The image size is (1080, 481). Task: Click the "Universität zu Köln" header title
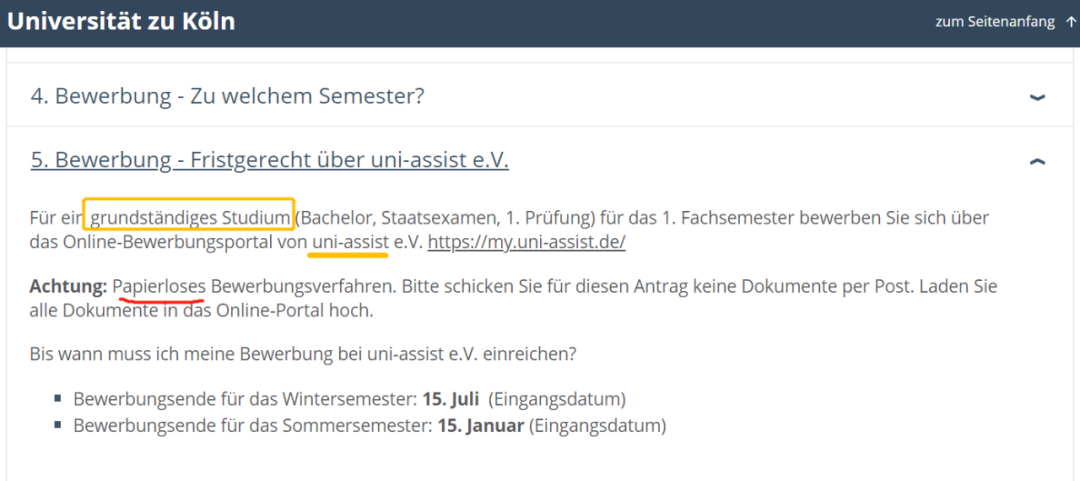click(x=120, y=20)
